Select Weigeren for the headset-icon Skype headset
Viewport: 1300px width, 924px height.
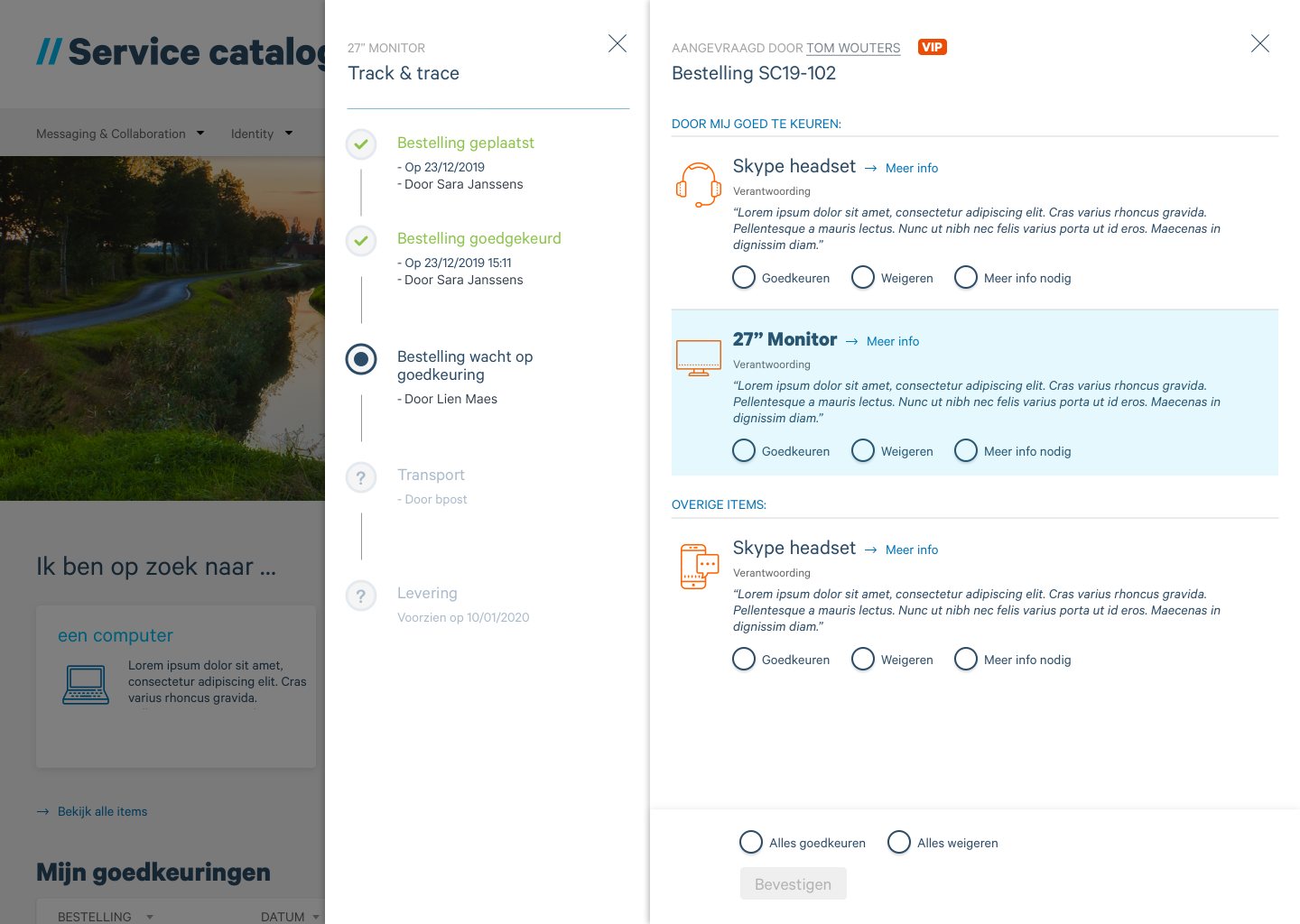863,277
